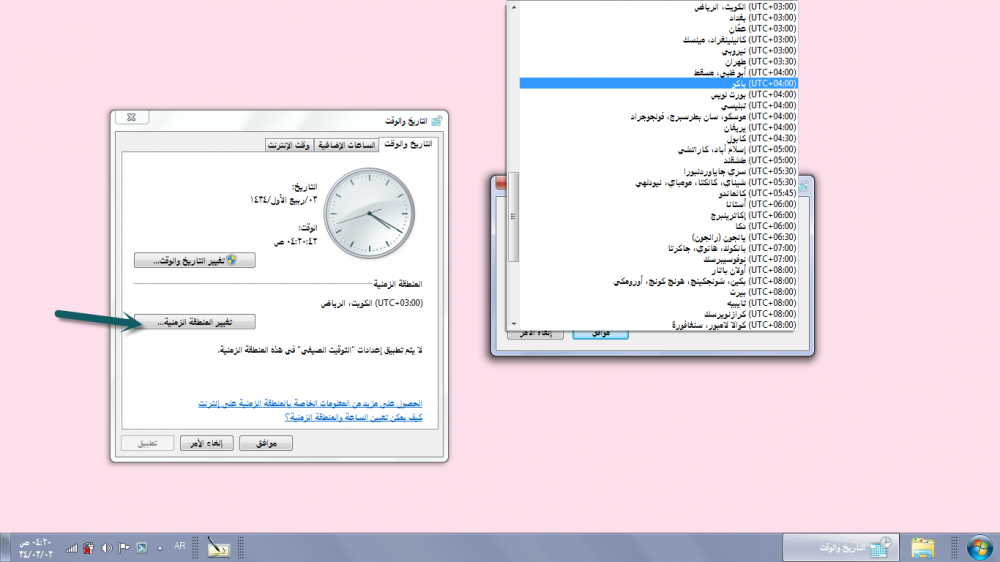Open the tablet input panel pen icon
The image size is (1000, 562).
click(218, 547)
